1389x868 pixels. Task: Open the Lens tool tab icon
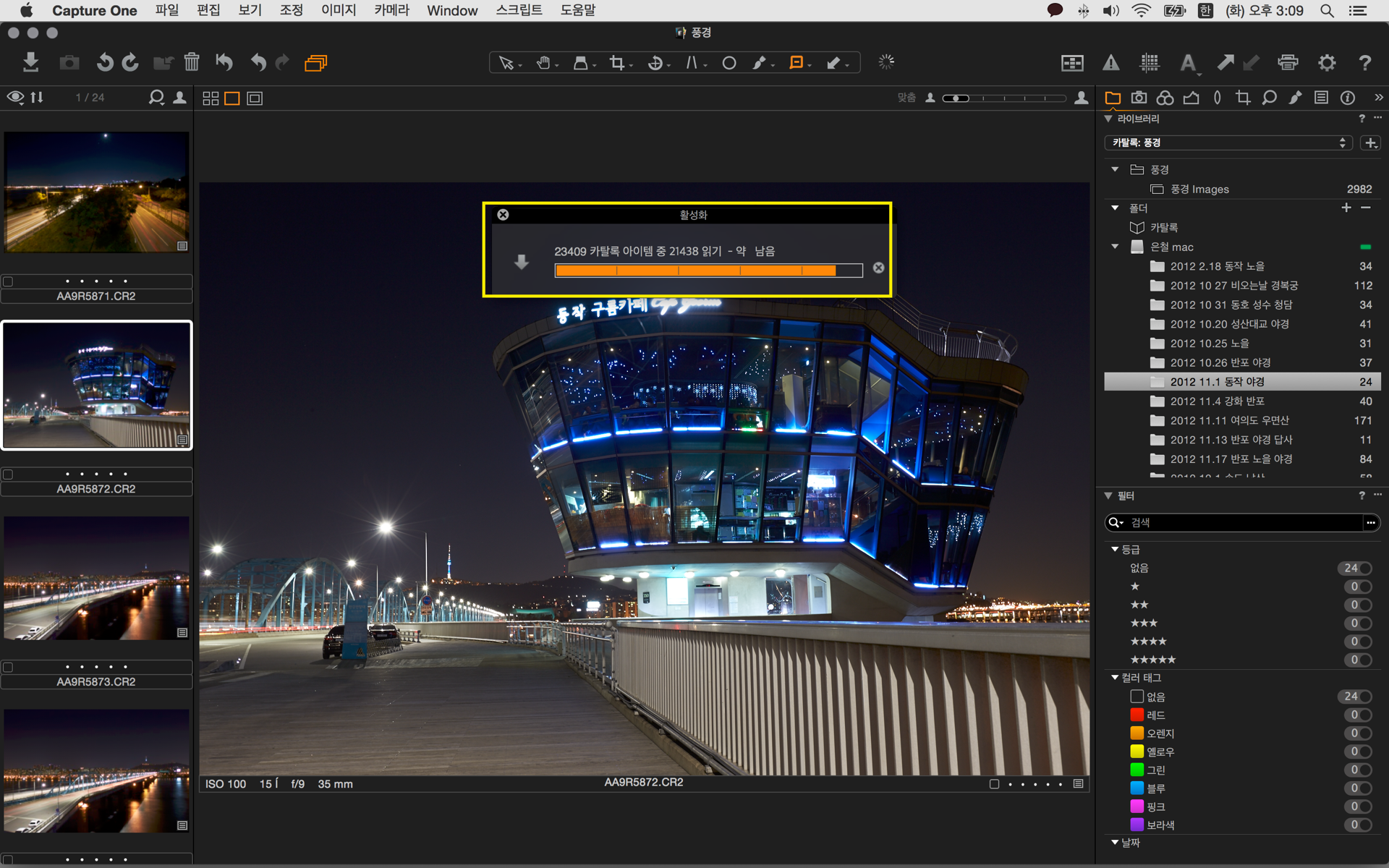coord(1217,98)
